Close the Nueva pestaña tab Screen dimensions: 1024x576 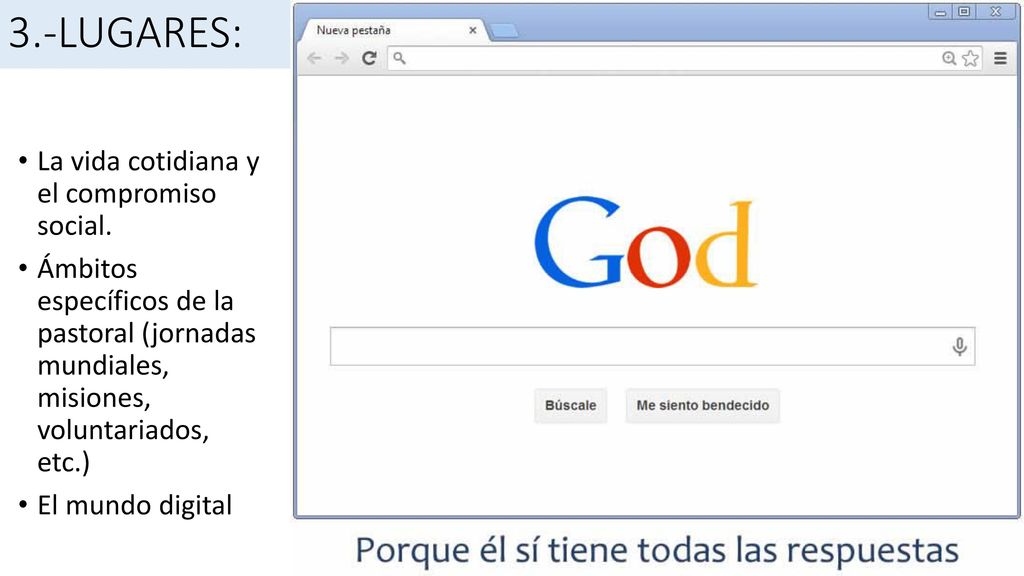(x=473, y=30)
